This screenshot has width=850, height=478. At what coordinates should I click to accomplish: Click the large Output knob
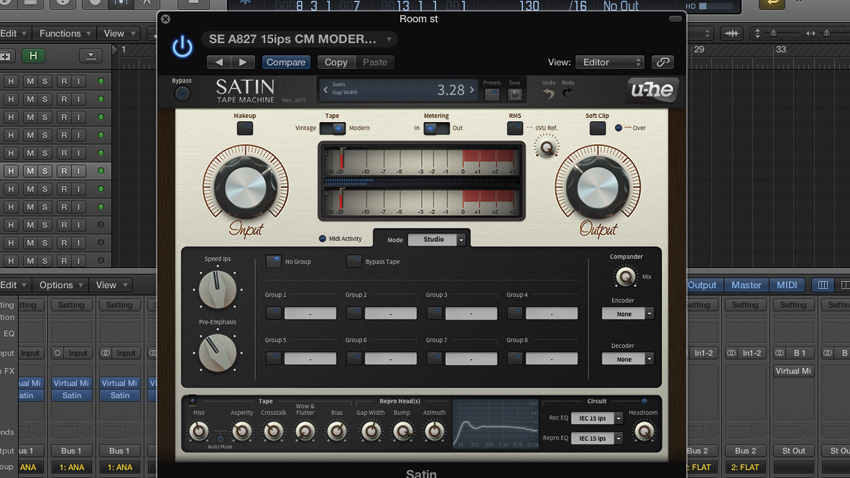(597, 188)
